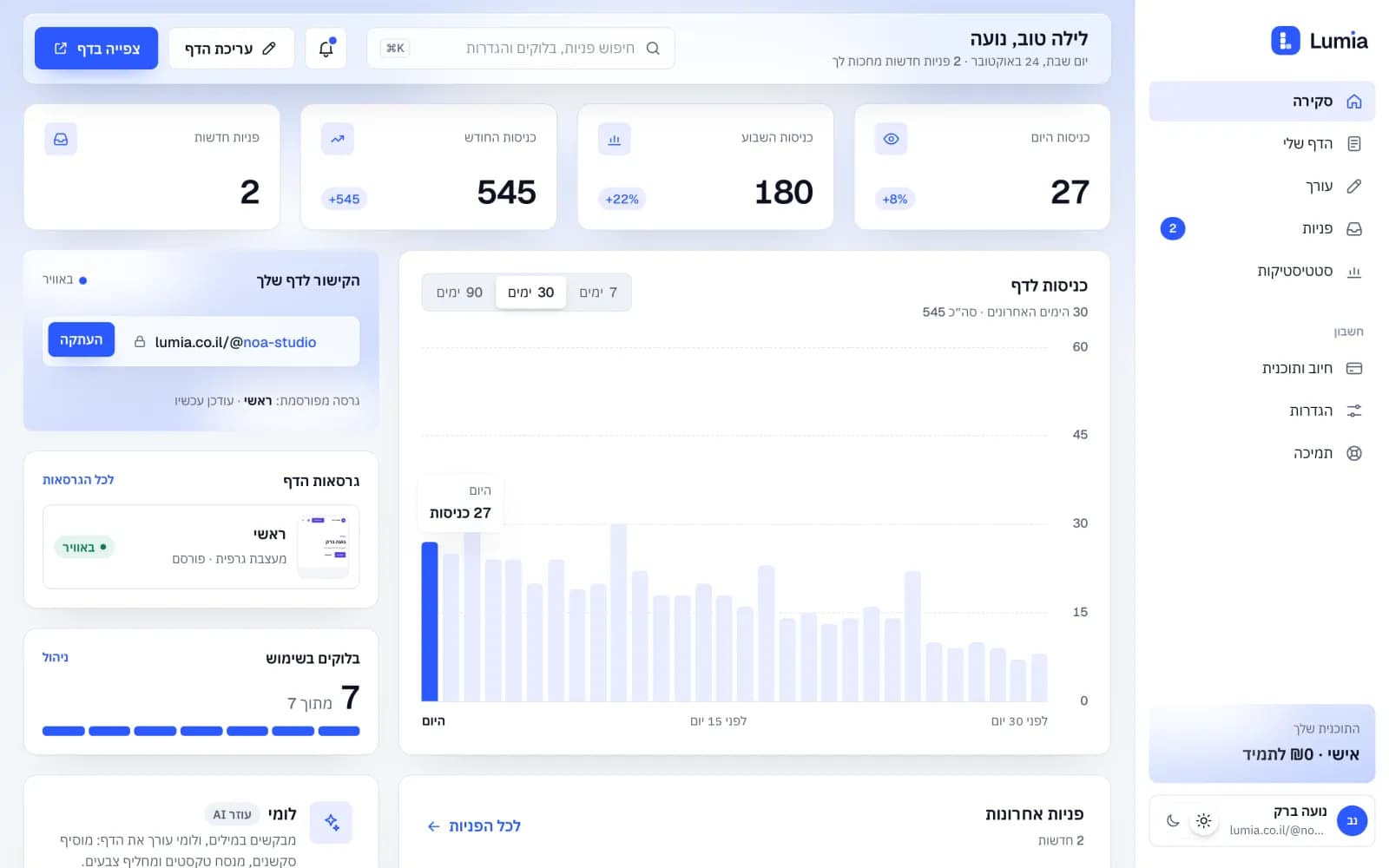The width and height of the screenshot is (1389, 868).
Task: Focus the search field חיפוש פניות, בלוקים והגדרות
Action: point(521,49)
